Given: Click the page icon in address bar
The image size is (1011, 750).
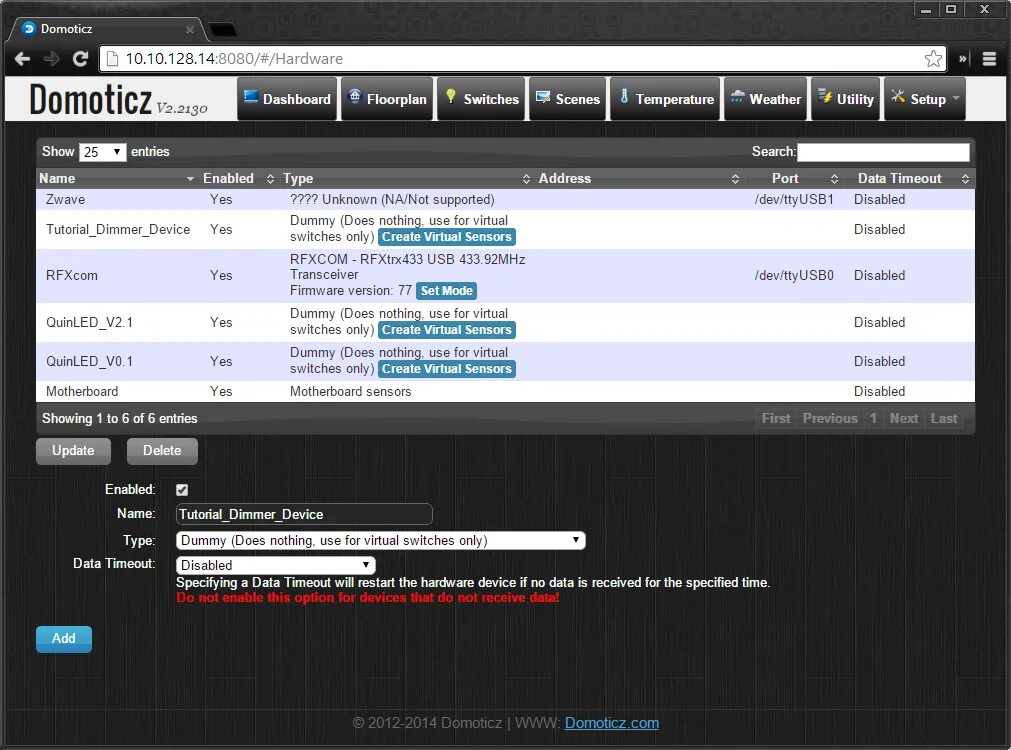Looking at the screenshot, I should (112, 59).
